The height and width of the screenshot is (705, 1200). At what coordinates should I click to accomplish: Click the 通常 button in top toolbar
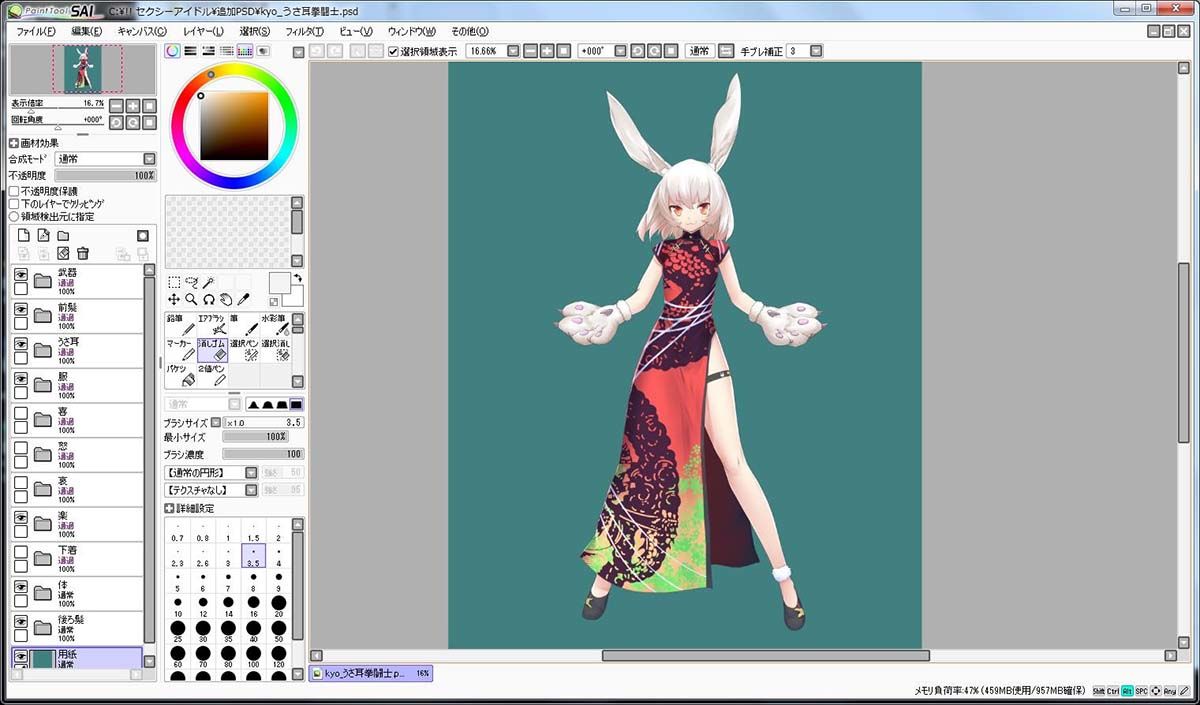pos(699,51)
